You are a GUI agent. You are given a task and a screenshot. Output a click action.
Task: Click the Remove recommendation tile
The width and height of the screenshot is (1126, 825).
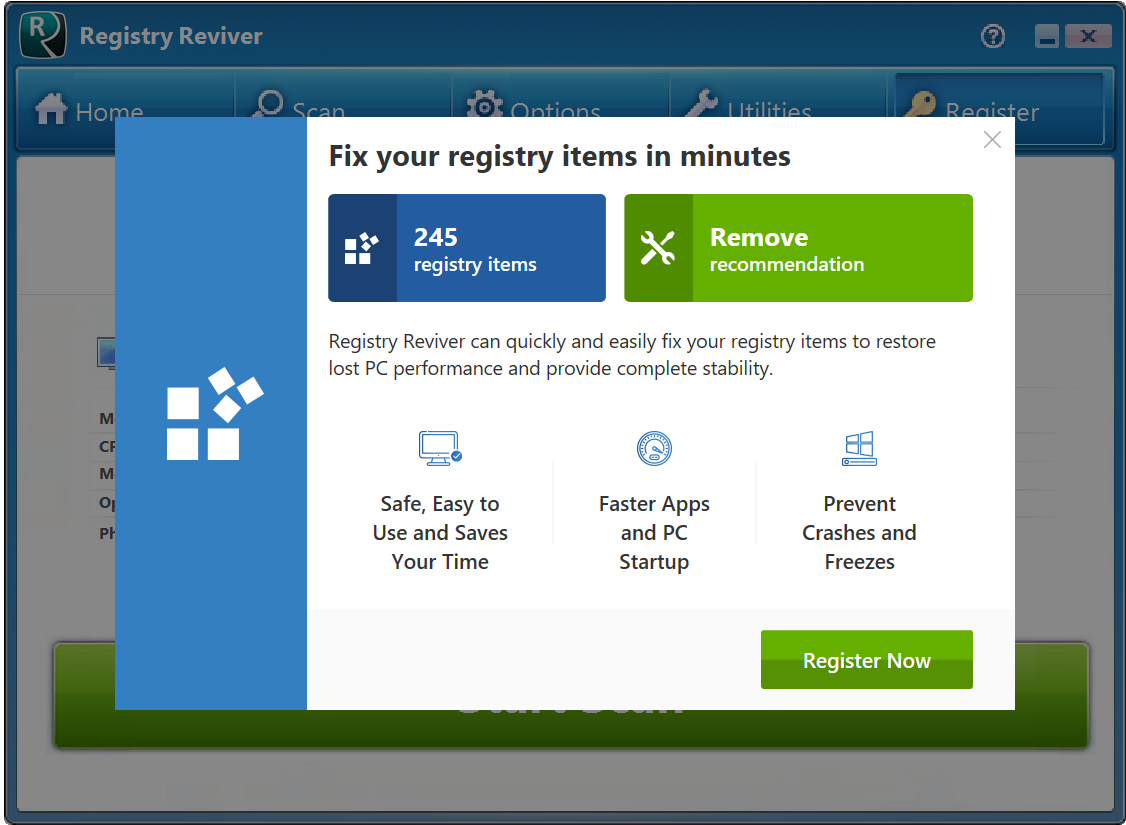pyautogui.click(x=798, y=248)
